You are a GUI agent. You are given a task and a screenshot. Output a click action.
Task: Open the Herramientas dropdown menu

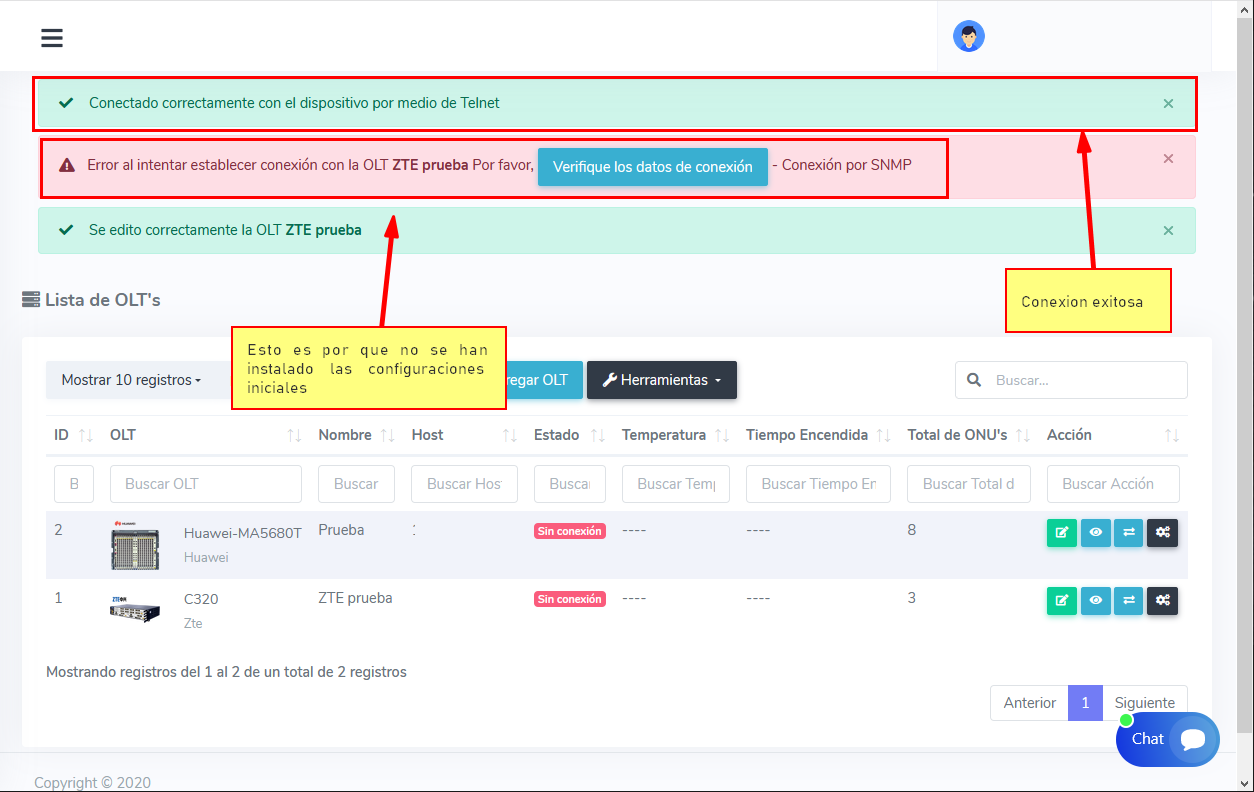tap(661, 380)
